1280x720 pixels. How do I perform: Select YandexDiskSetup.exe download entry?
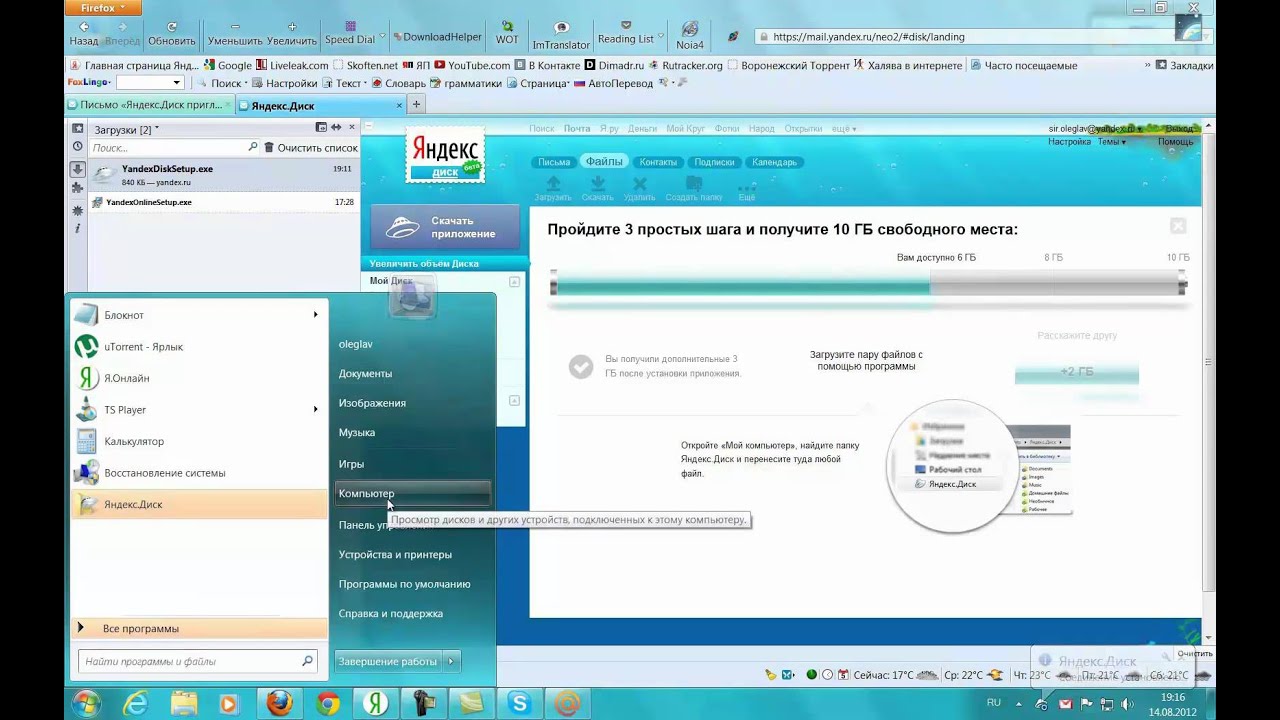coord(222,175)
